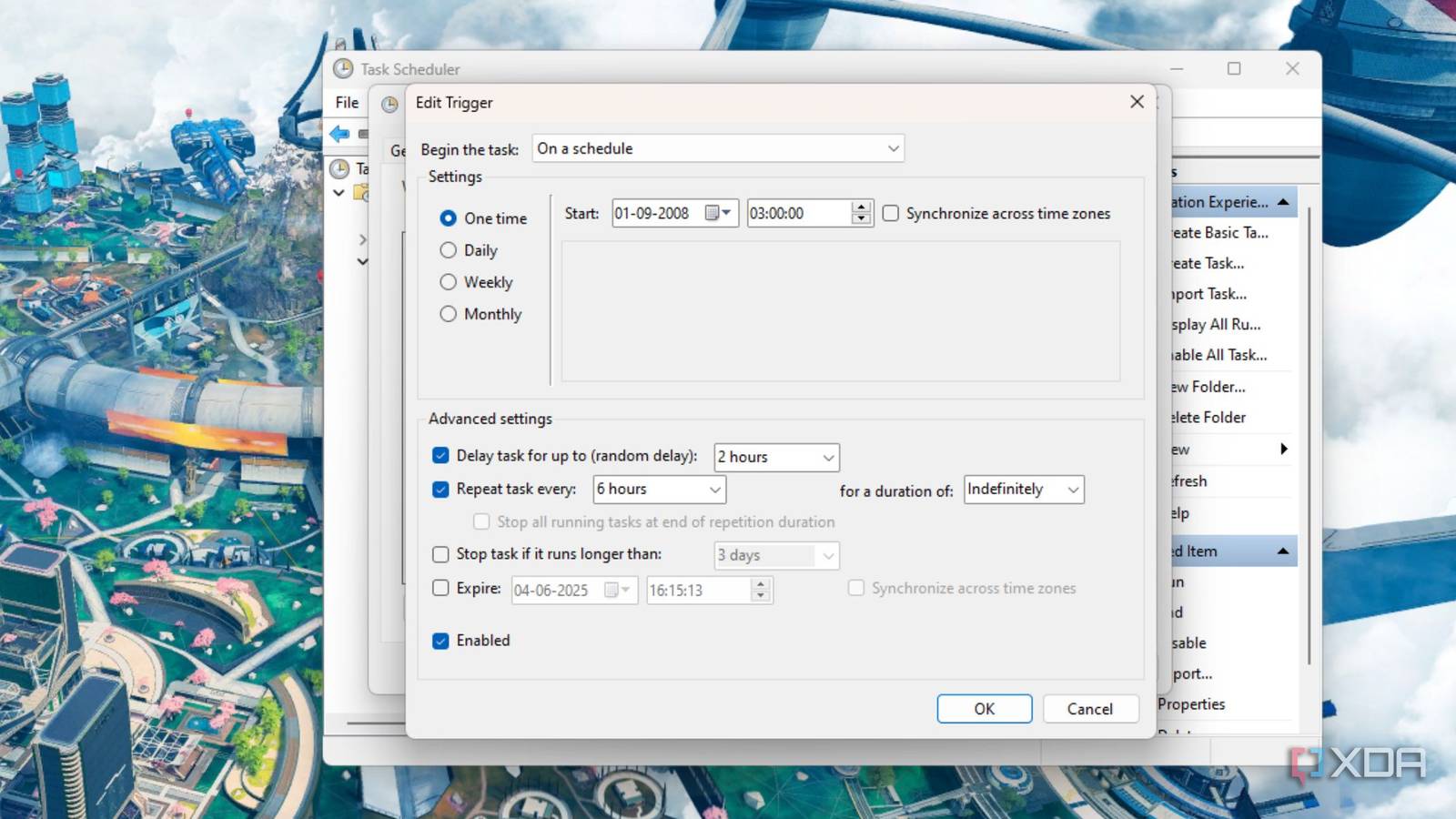Check Synchronize across time zones
This screenshot has width=1456, height=819.
890,213
